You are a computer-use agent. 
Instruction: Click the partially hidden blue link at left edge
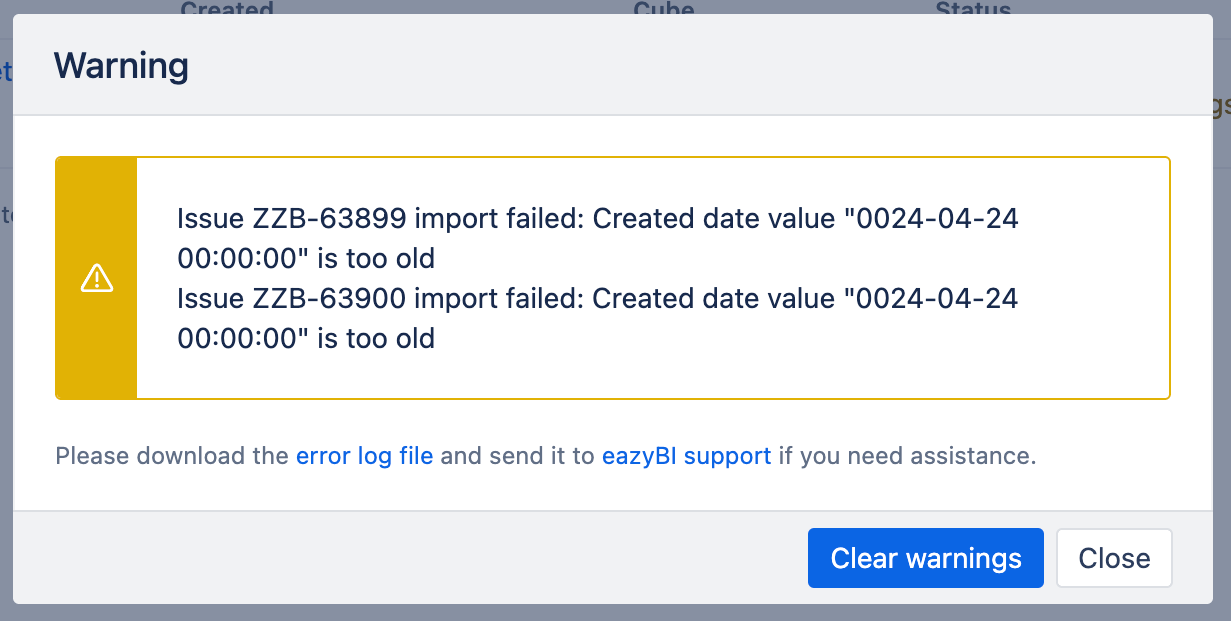pos(6,70)
